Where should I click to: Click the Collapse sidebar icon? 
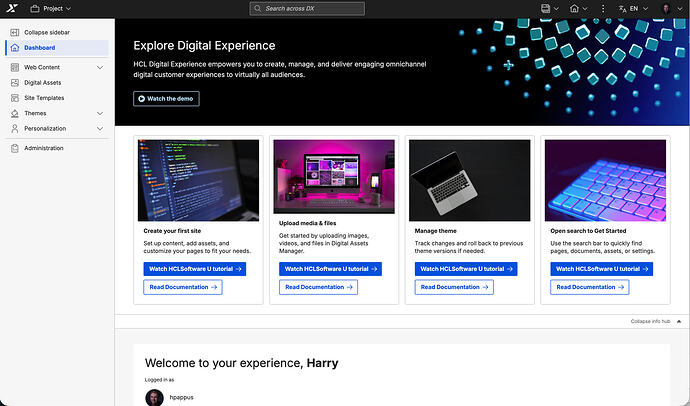15,32
